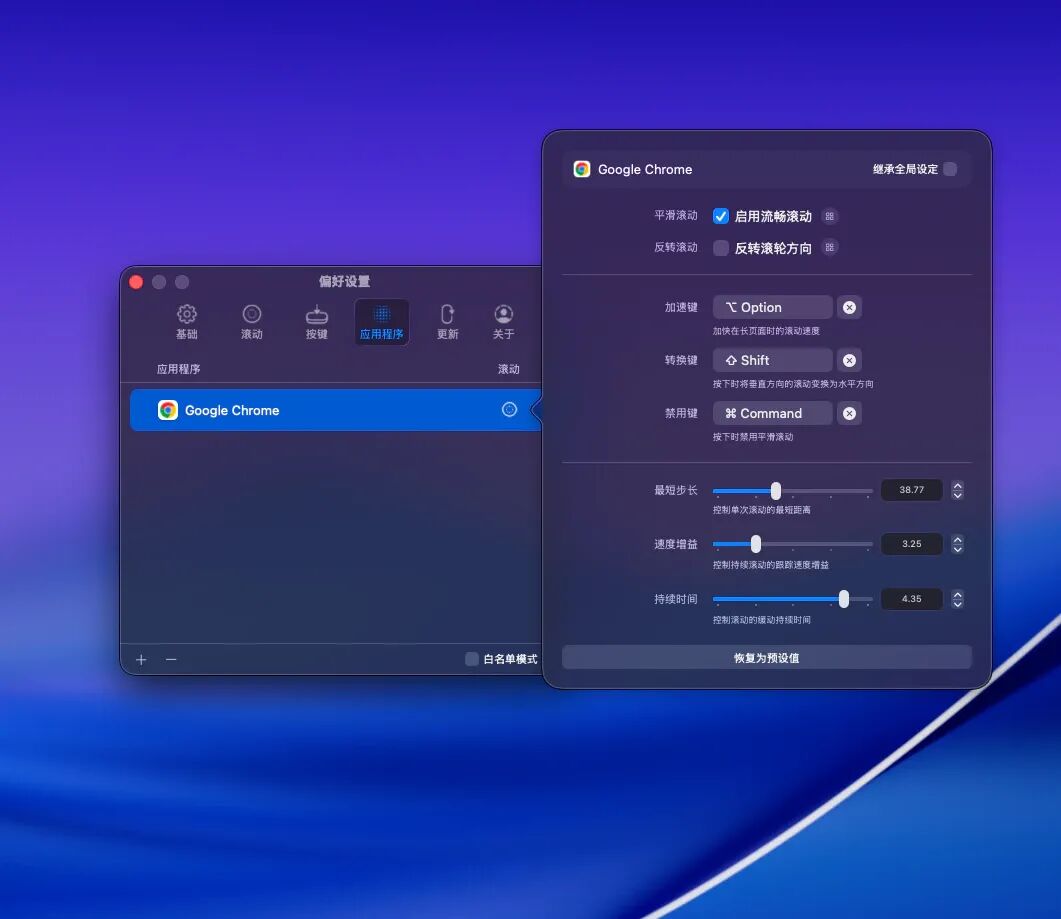Click the 滚动 column header
The image size is (1061, 919).
click(x=509, y=369)
